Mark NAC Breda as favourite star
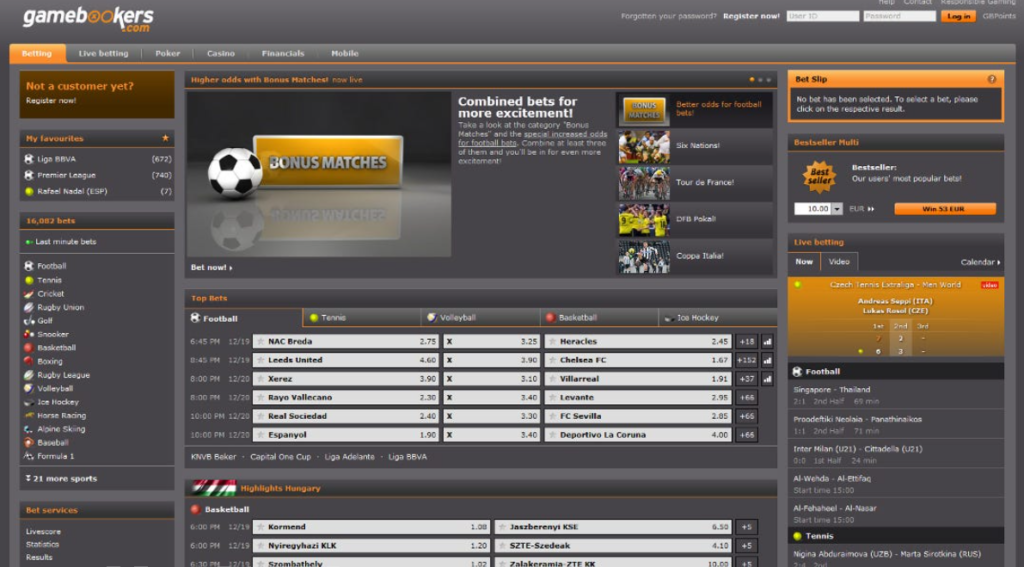The image size is (1024, 567). click(261, 342)
